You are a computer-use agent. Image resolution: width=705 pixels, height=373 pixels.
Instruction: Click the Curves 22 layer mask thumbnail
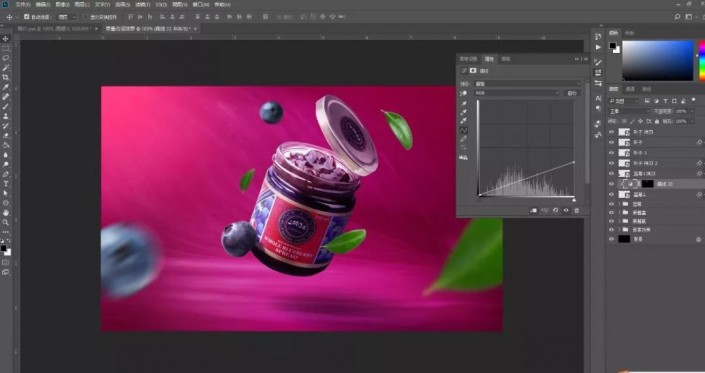tap(647, 184)
